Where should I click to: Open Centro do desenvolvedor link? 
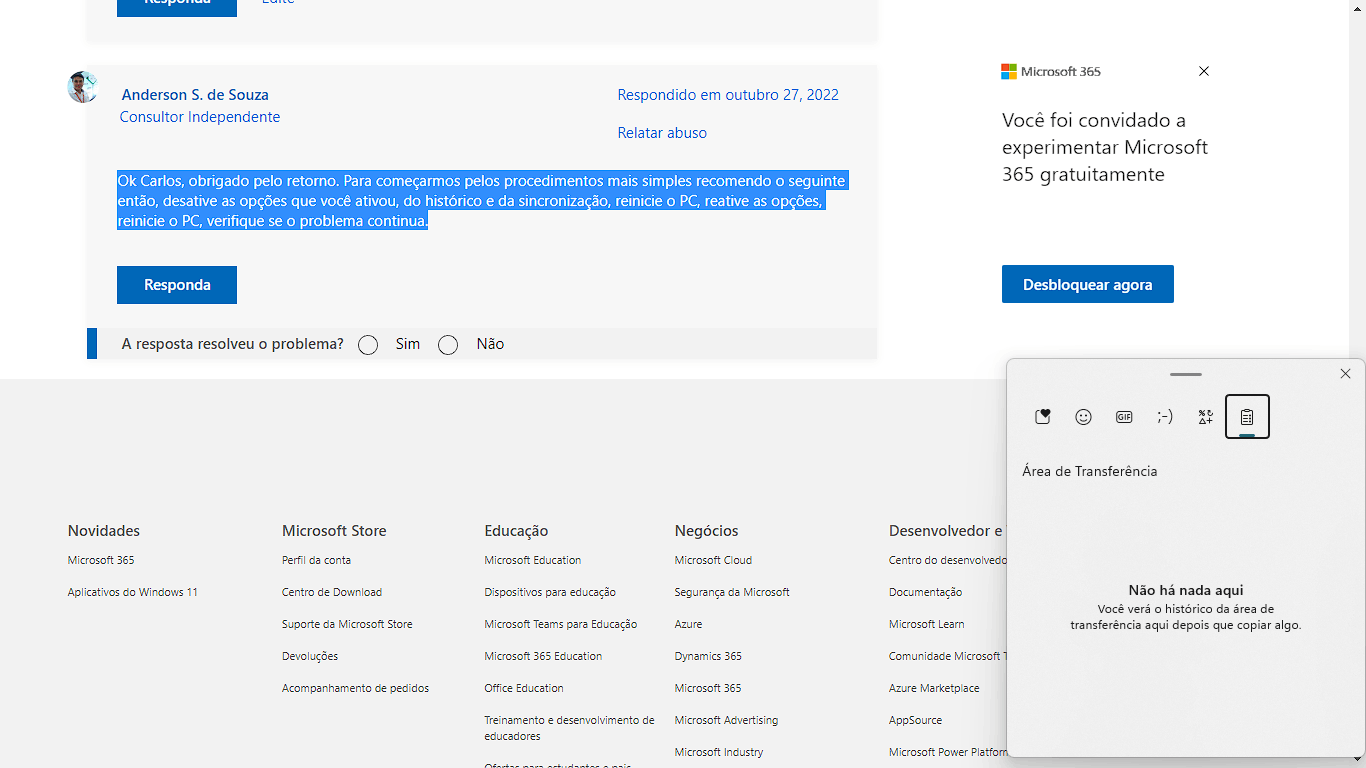[947, 560]
